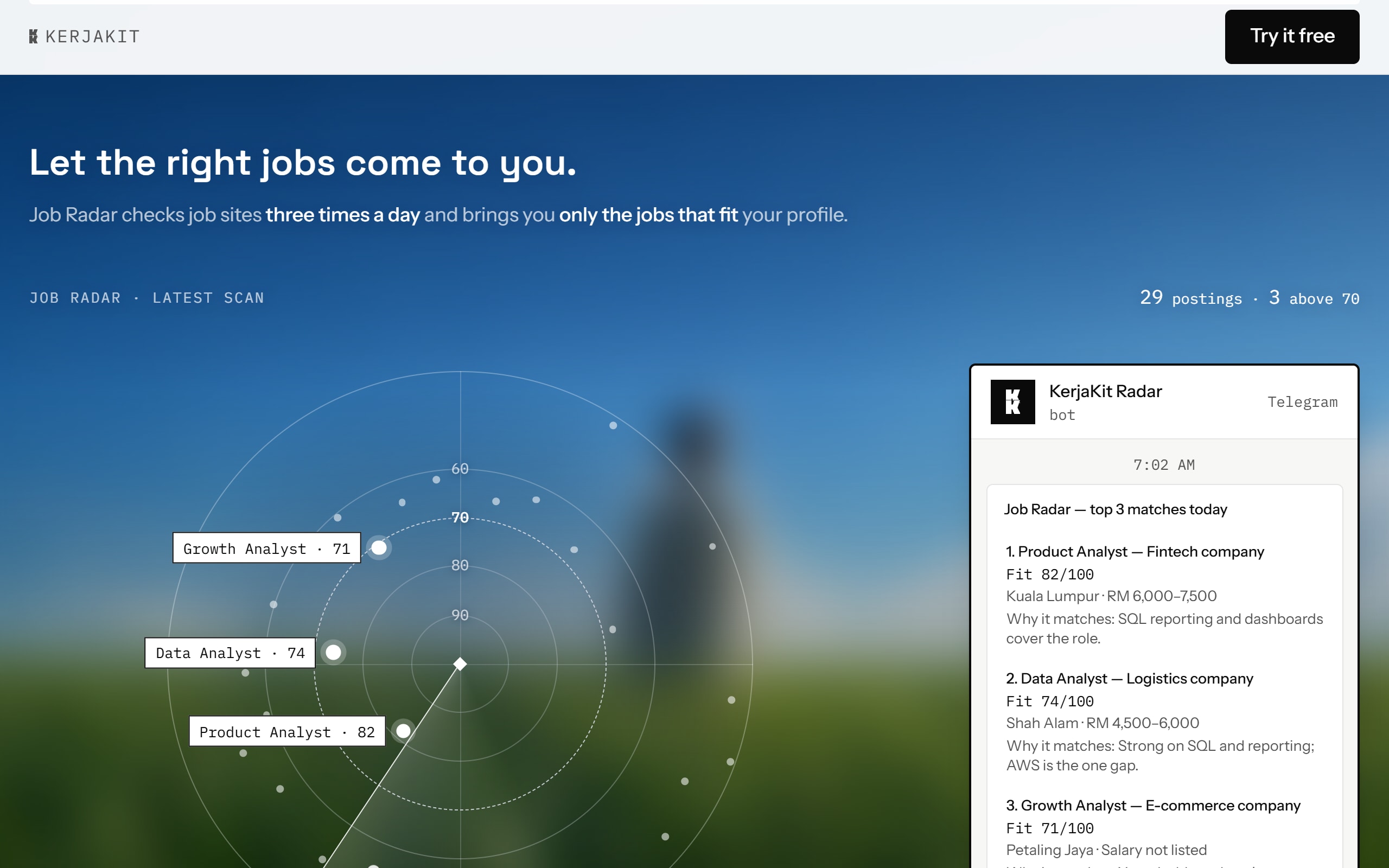Click the bold 'three times a day' text
1389x868 pixels.
(343, 215)
